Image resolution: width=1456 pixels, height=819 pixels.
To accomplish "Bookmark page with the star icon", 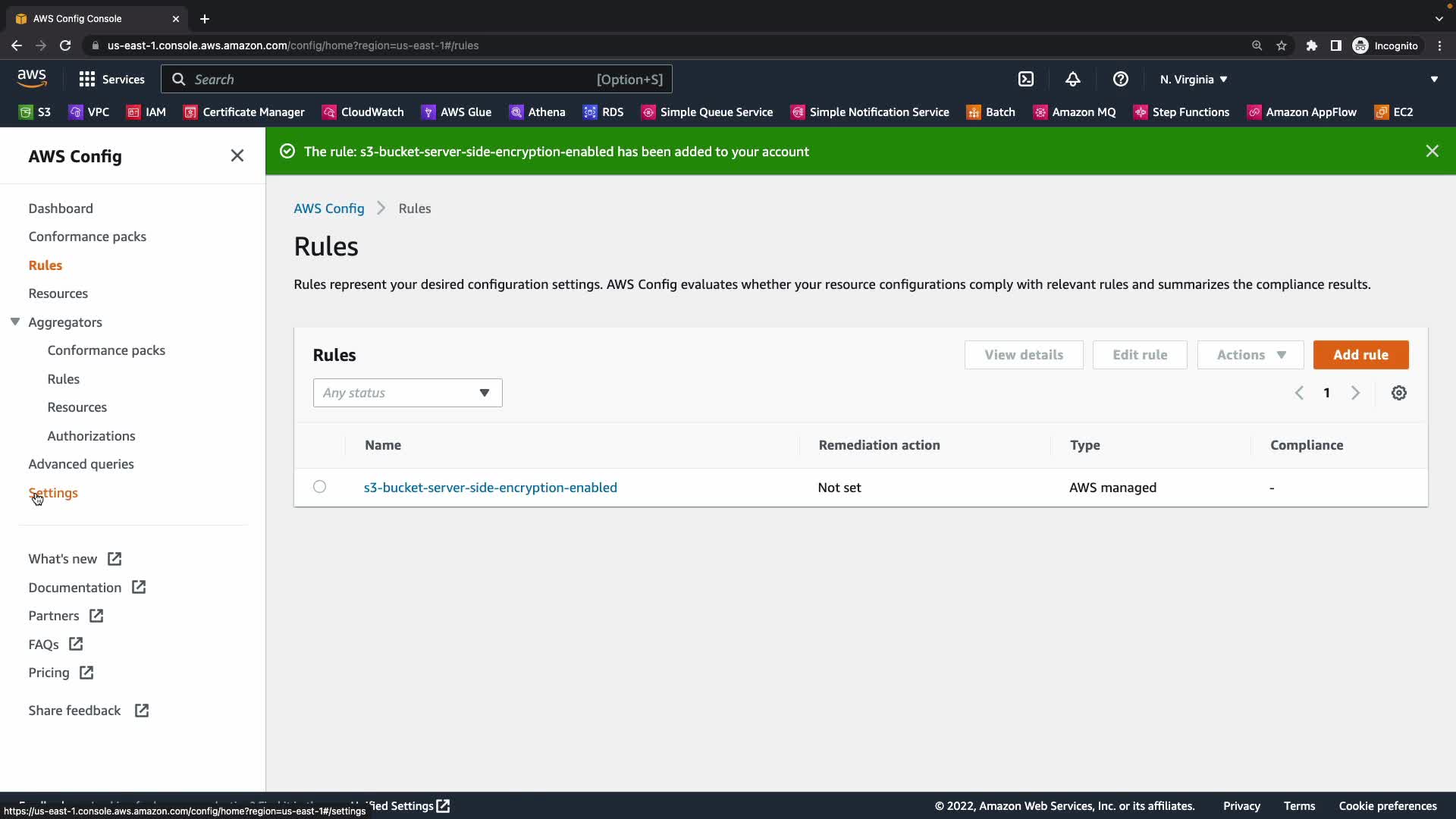I will click(x=1281, y=45).
